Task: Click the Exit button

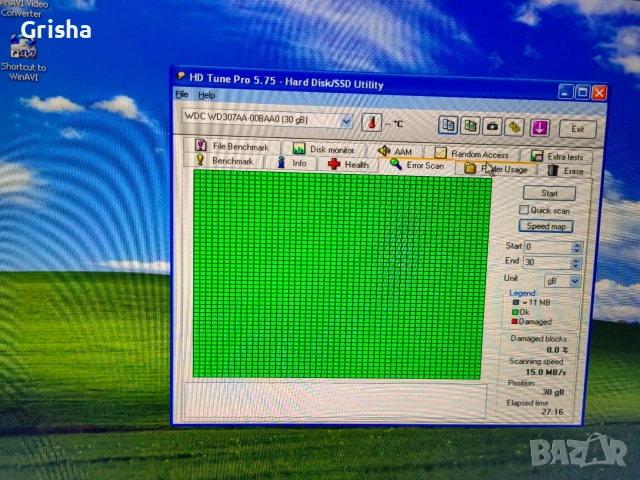Action: [x=578, y=129]
